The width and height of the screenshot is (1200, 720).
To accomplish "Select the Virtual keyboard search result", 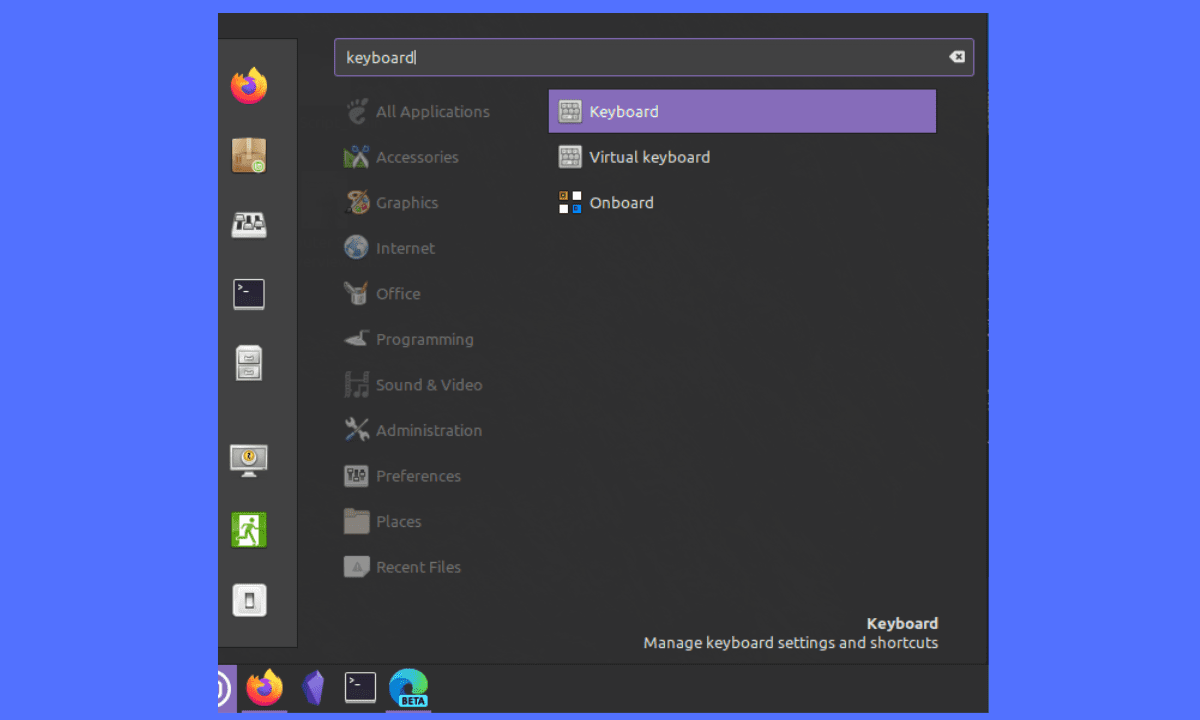I will (x=649, y=157).
